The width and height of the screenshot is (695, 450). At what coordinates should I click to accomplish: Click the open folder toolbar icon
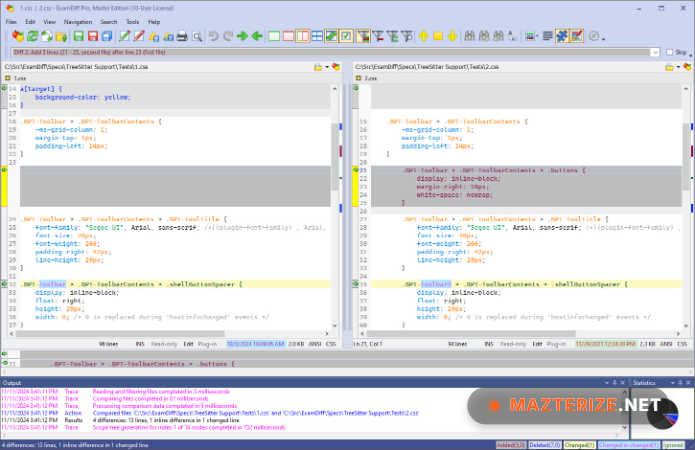pyautogui.click(x=61, y=36)
